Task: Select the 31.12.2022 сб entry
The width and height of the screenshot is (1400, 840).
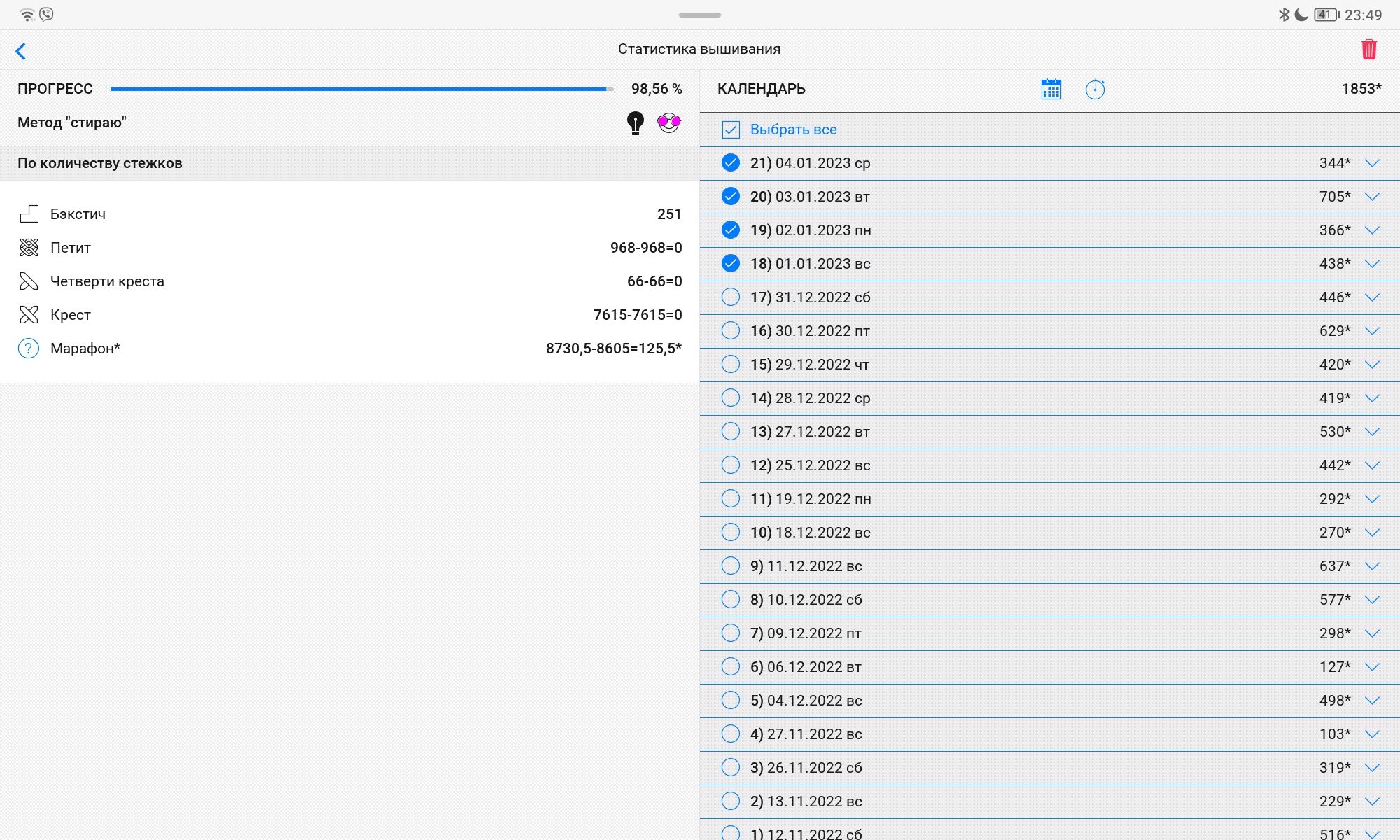Action: pos(730,297)
